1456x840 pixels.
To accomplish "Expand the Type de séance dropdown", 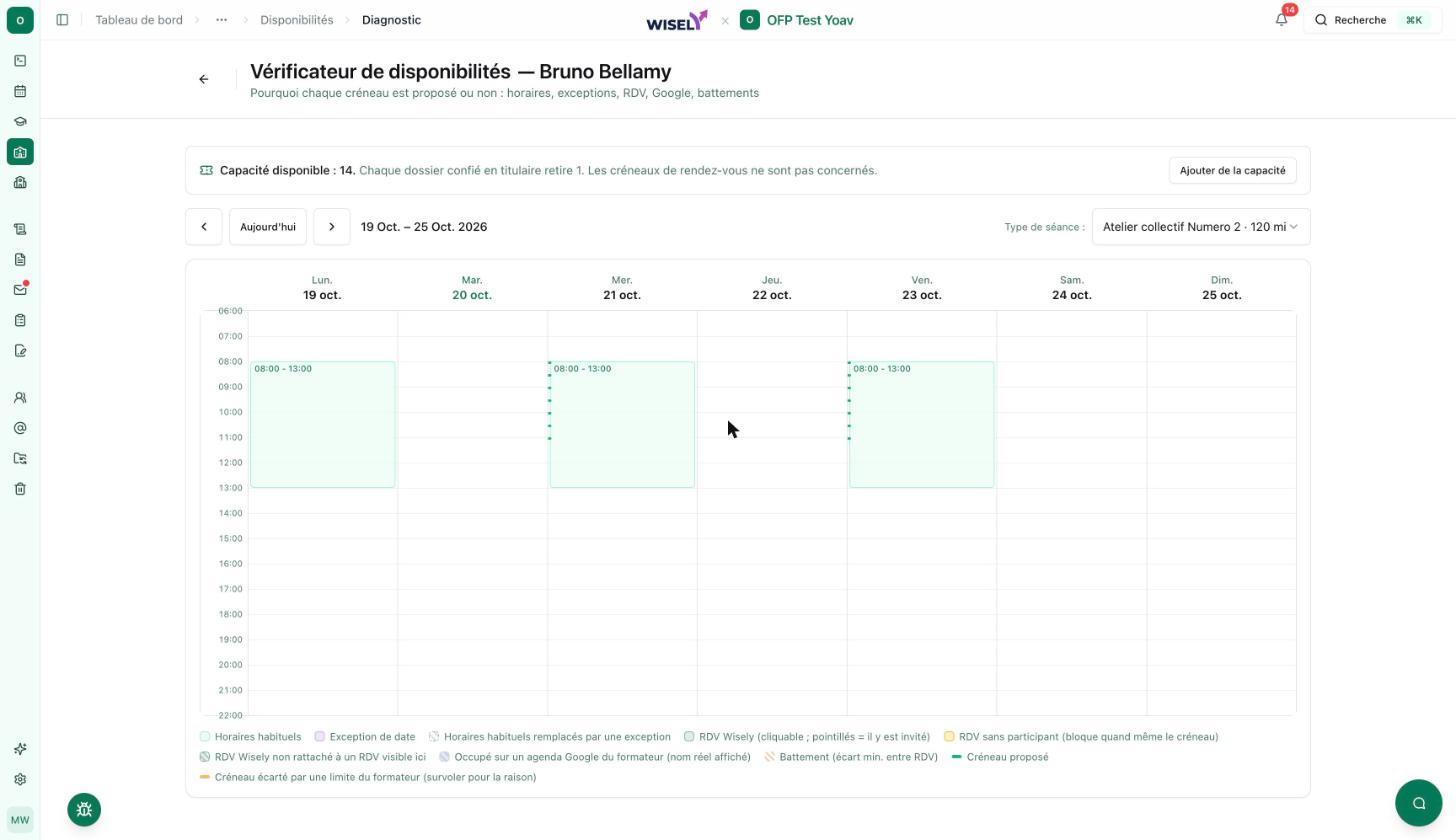I will [1201, 227].
